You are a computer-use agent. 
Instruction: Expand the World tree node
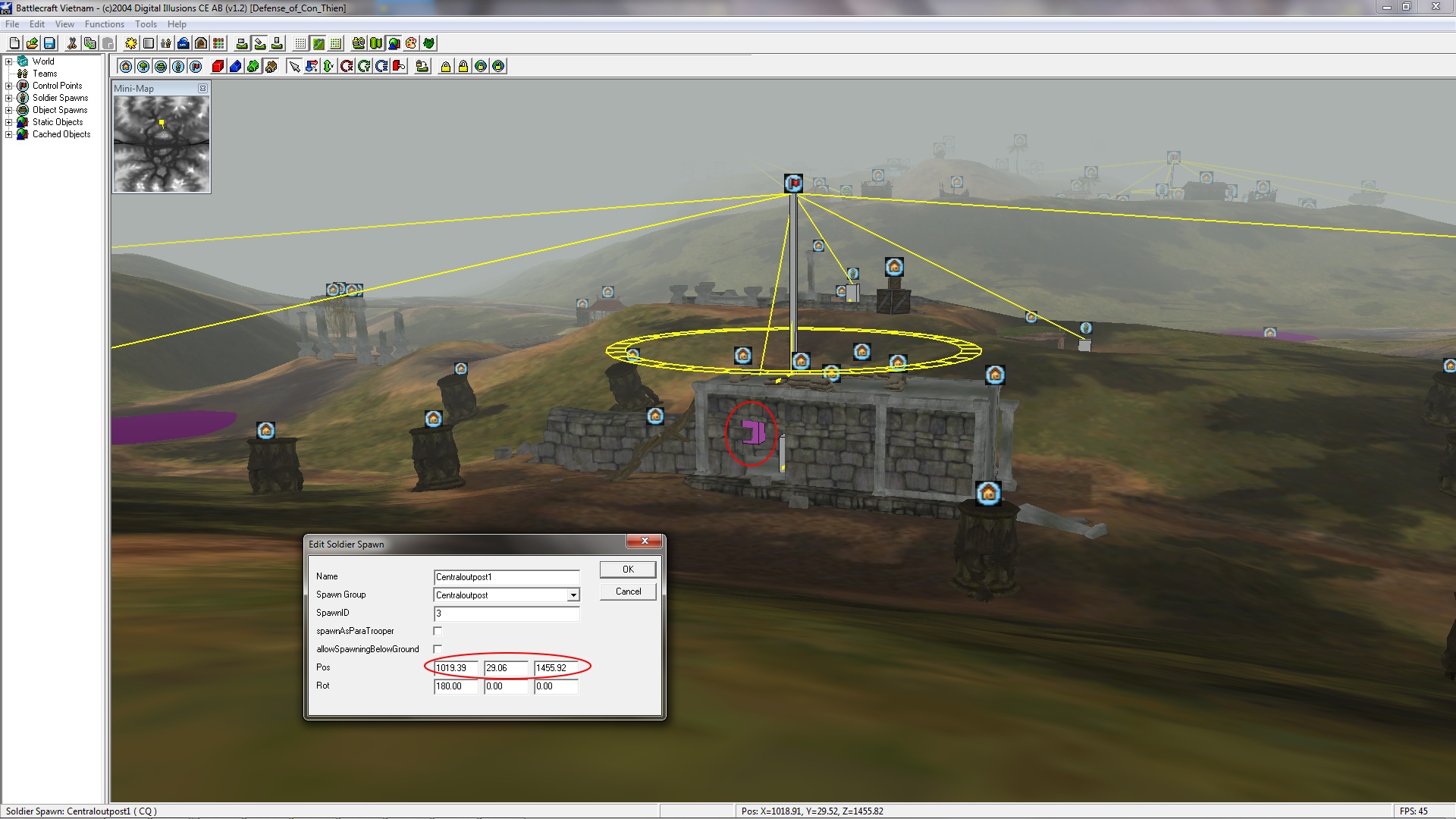8,61
